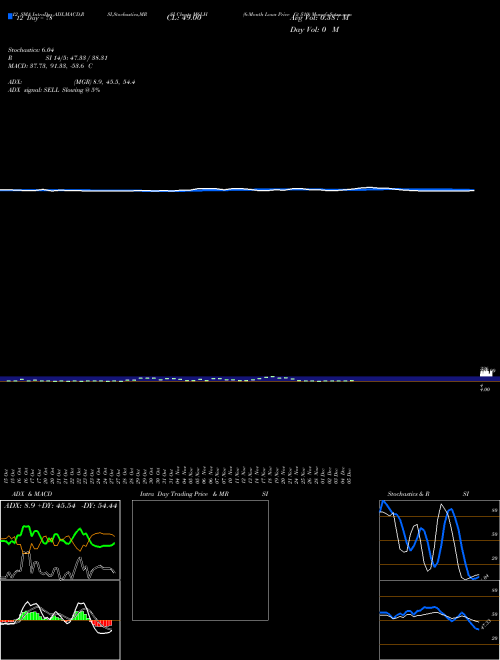Click the 'Day Vol: 0 M' label
Viewport: 500px width, 660px height.
(x=314, y=30)
